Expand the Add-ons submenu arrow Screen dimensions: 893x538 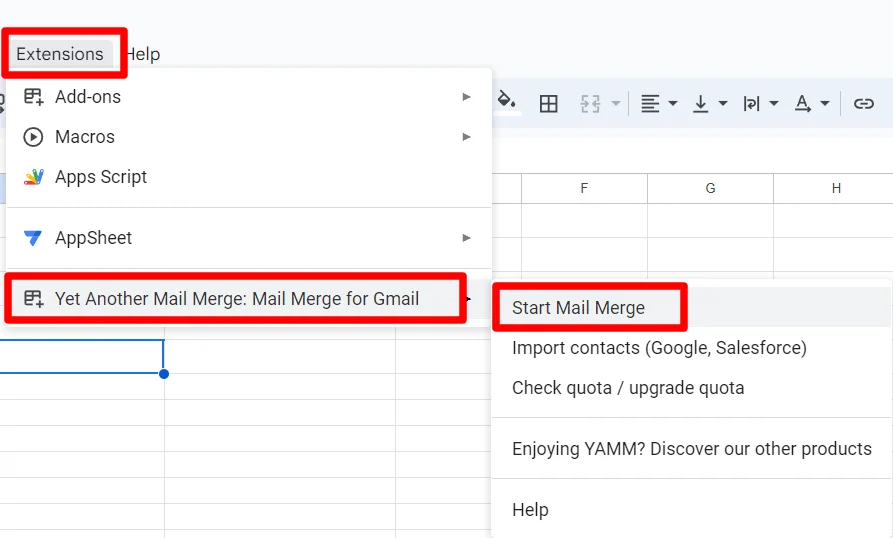(466, 97)
